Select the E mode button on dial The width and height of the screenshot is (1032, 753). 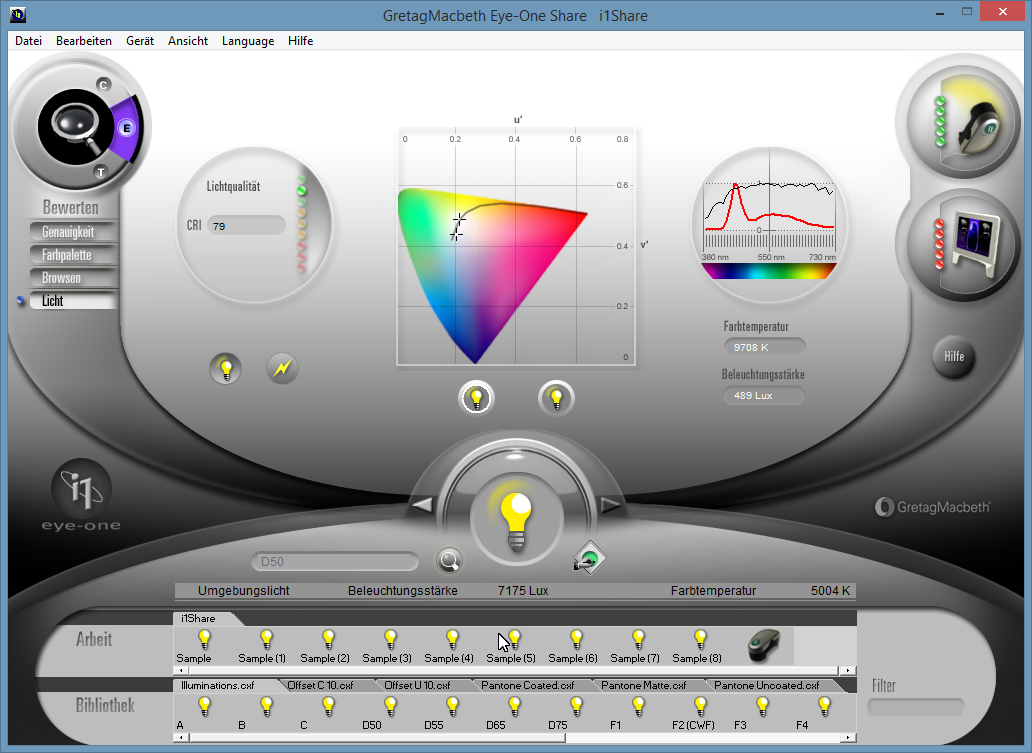point(126,128)
